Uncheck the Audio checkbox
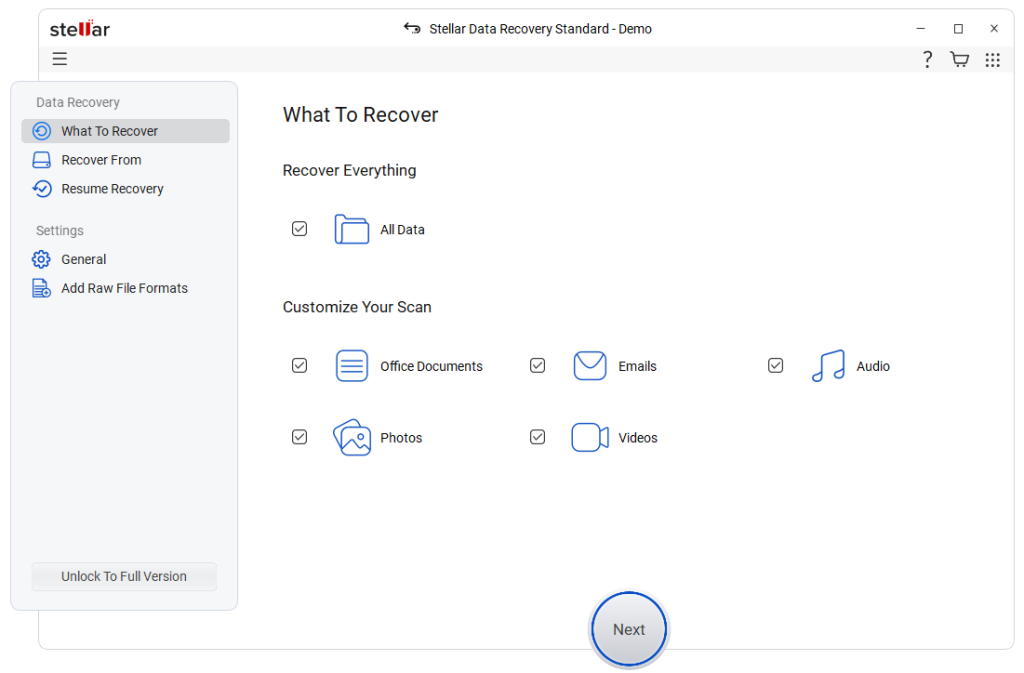This screenshot has width=1024, height=673. [775, 365]
